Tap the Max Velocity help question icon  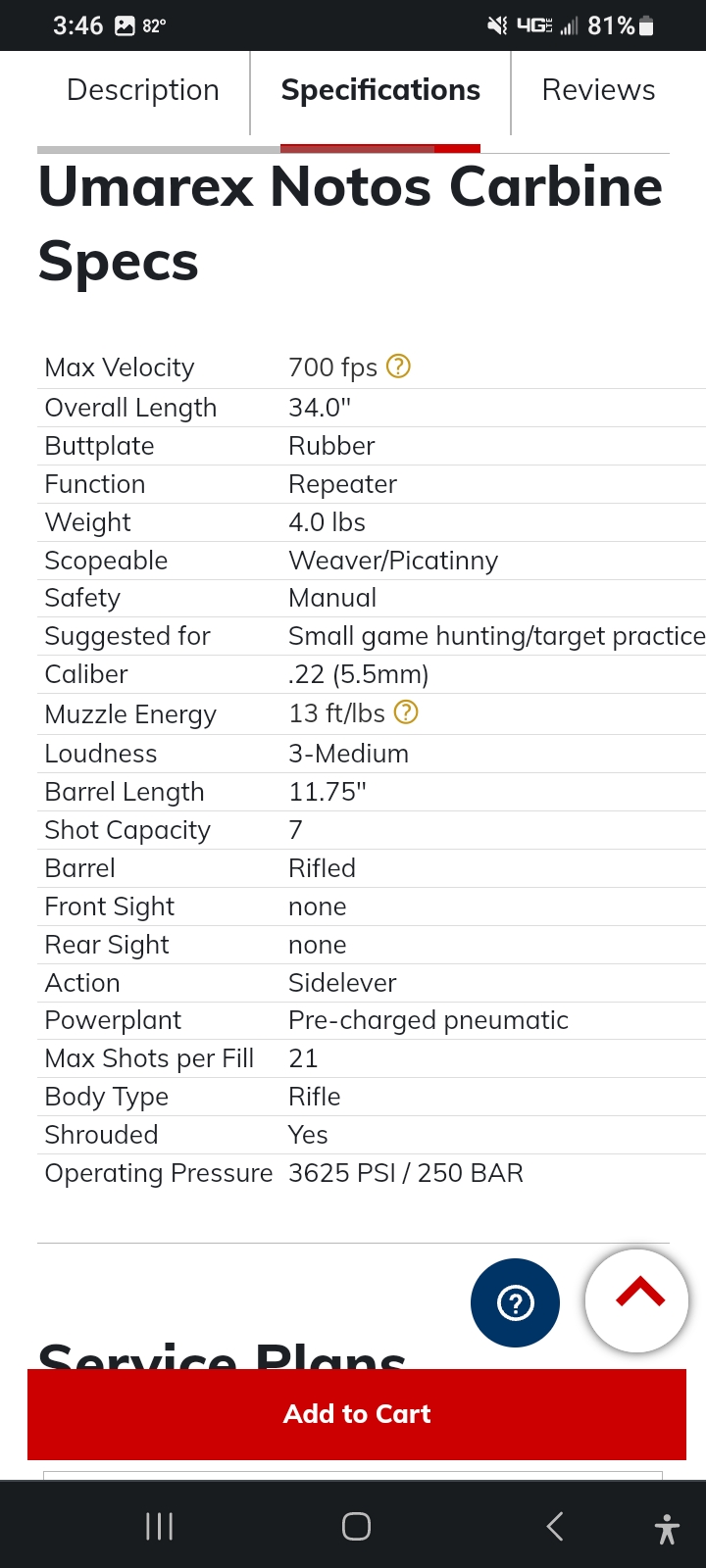(398, 367)
